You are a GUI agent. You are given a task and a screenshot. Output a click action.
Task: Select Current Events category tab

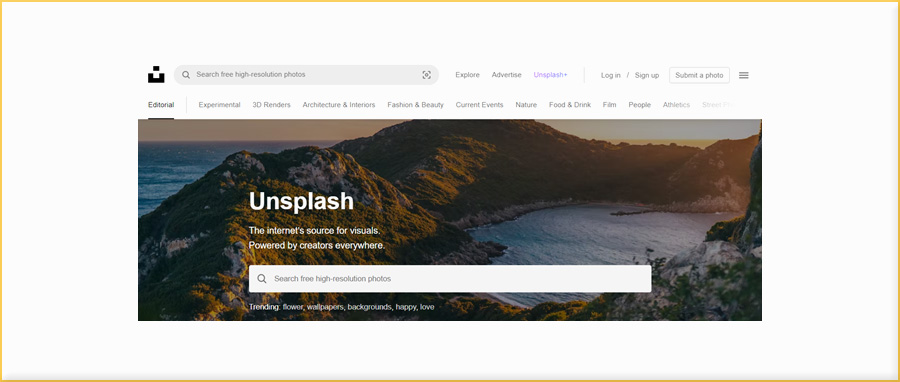(479, 105)
